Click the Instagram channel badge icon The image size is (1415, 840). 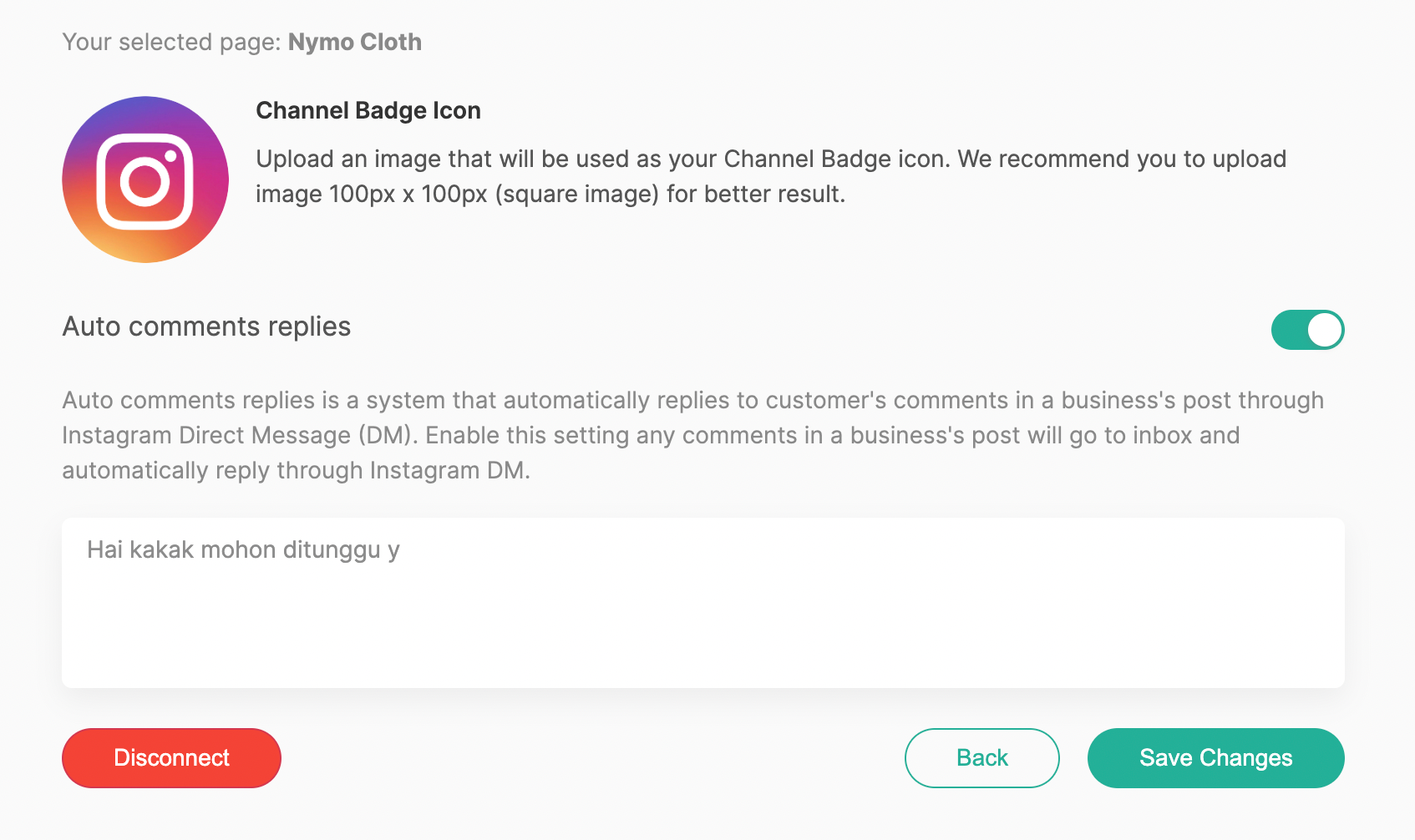[x=145, y=180]
